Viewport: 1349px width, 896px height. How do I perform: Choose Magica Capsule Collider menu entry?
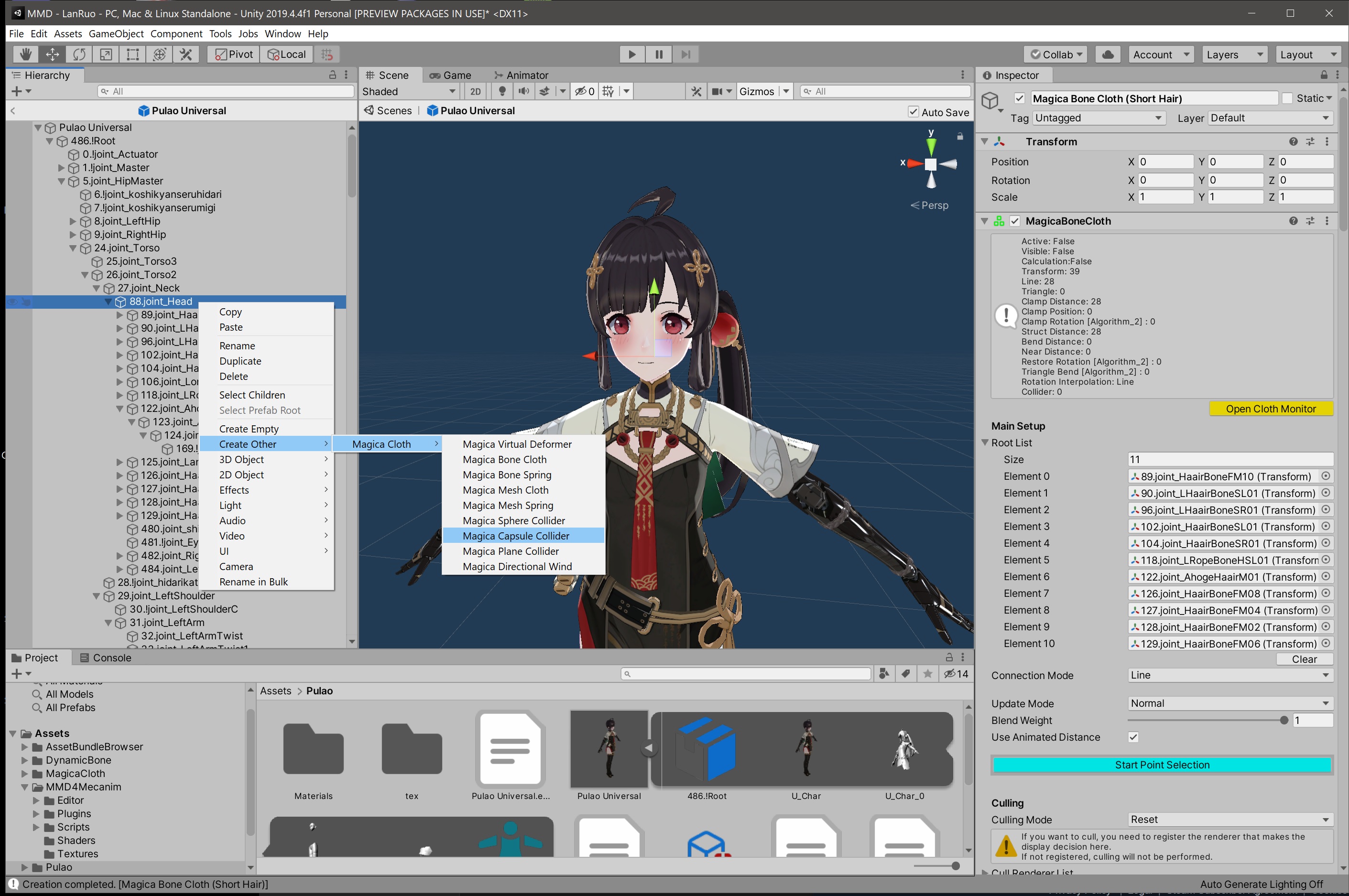(x=516, y=536)
